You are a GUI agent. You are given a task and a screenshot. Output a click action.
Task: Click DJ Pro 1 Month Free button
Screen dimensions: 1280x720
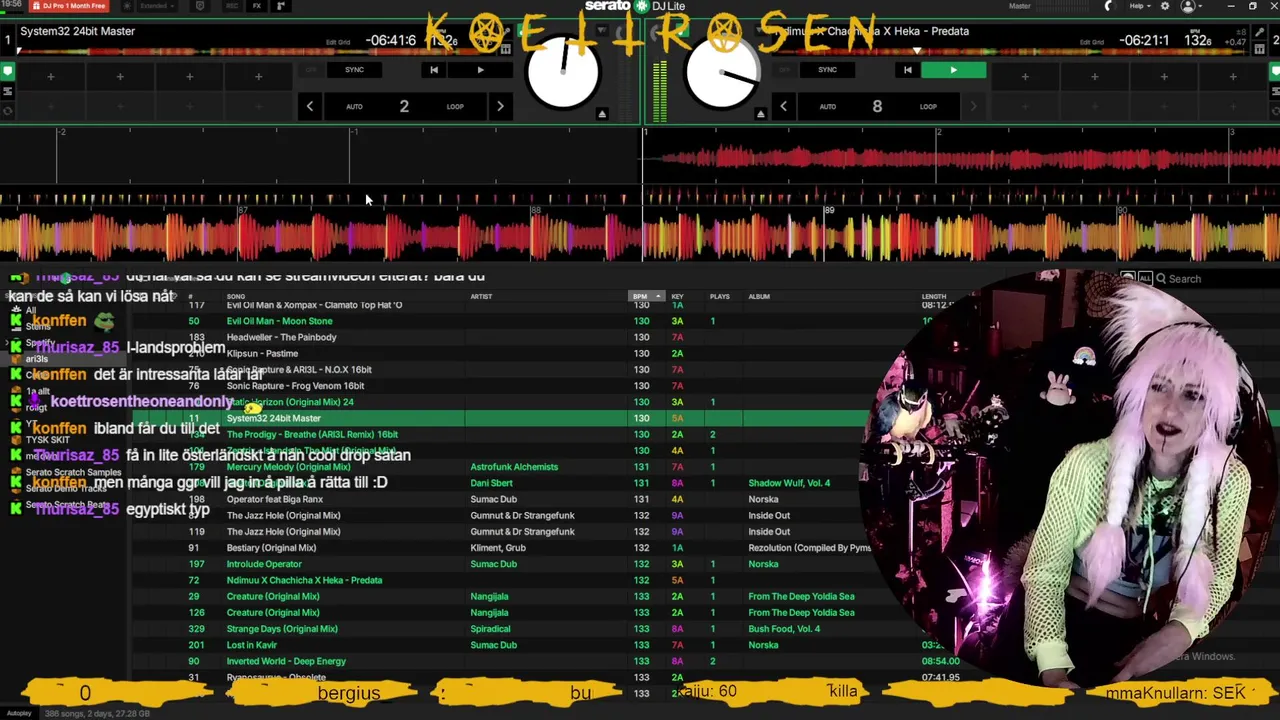click(68, 6)
